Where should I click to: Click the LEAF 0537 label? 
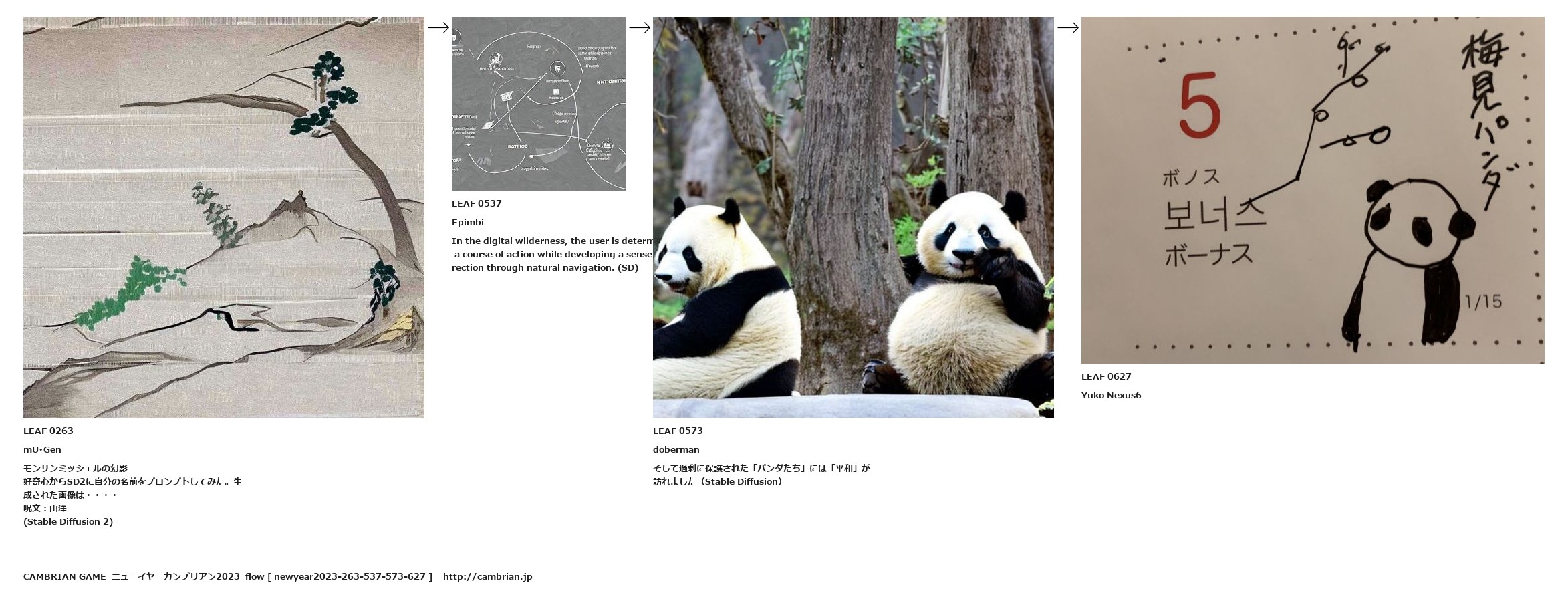pyautogui.click(x=477, y=203)
